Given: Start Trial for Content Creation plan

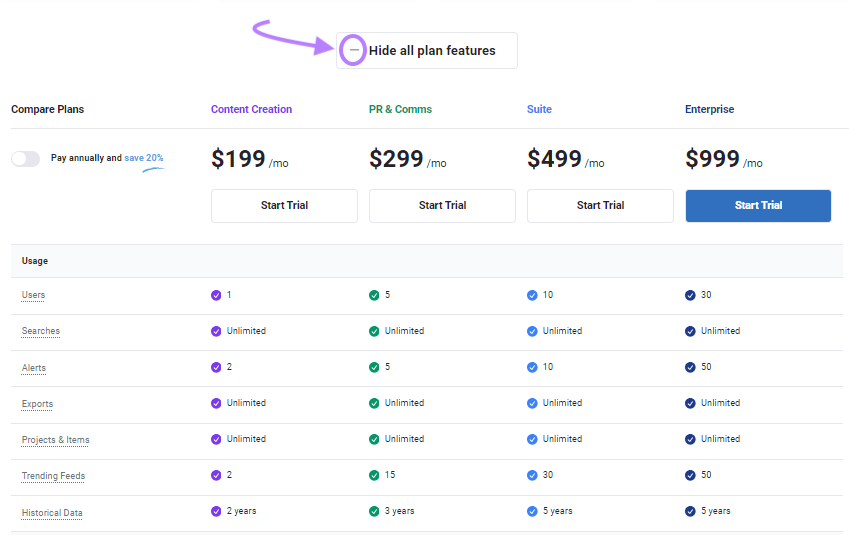Looking at the screenshot, I should [284, 206].
